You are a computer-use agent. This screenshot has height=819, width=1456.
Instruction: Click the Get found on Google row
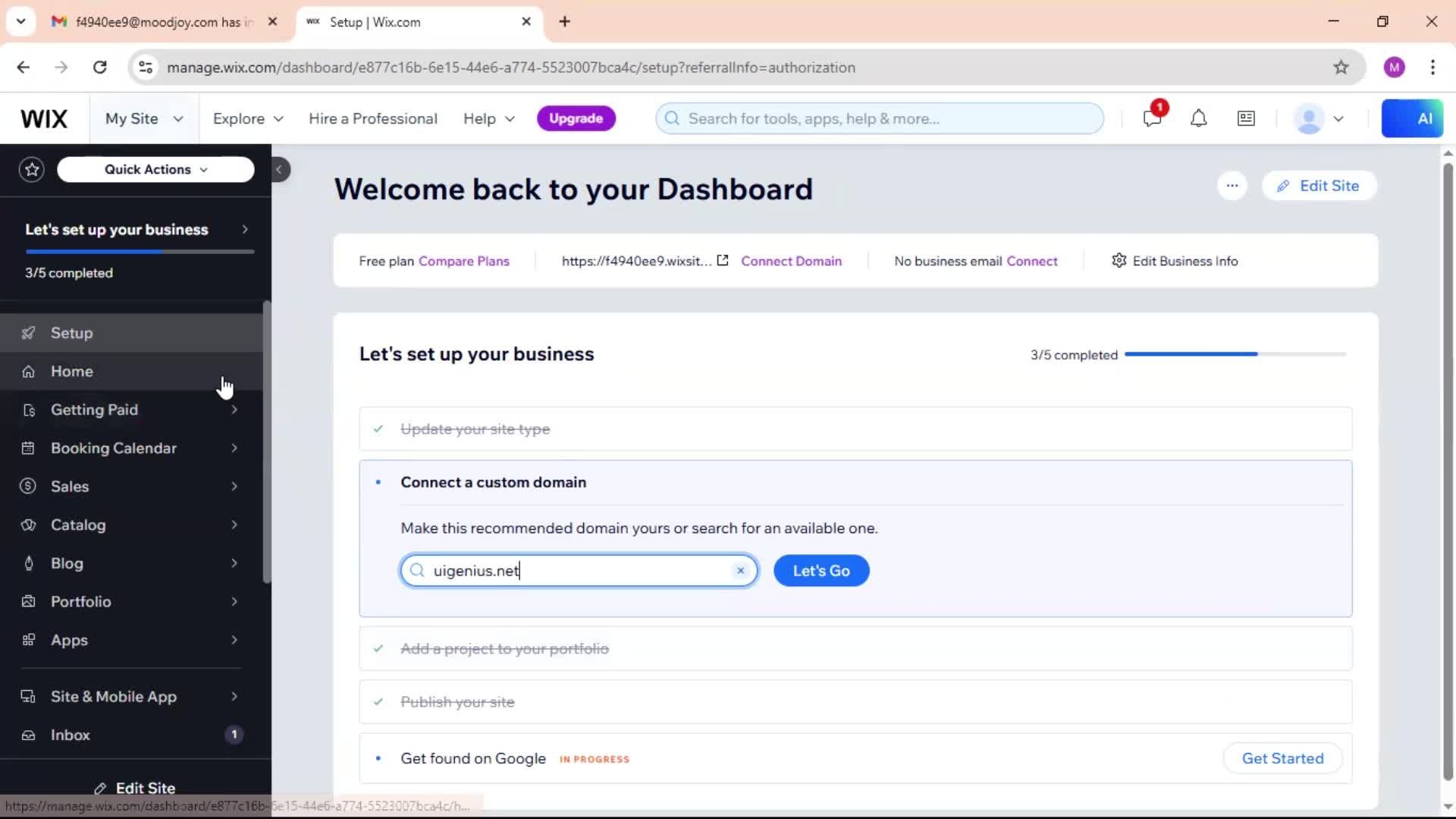click(855, 758)
